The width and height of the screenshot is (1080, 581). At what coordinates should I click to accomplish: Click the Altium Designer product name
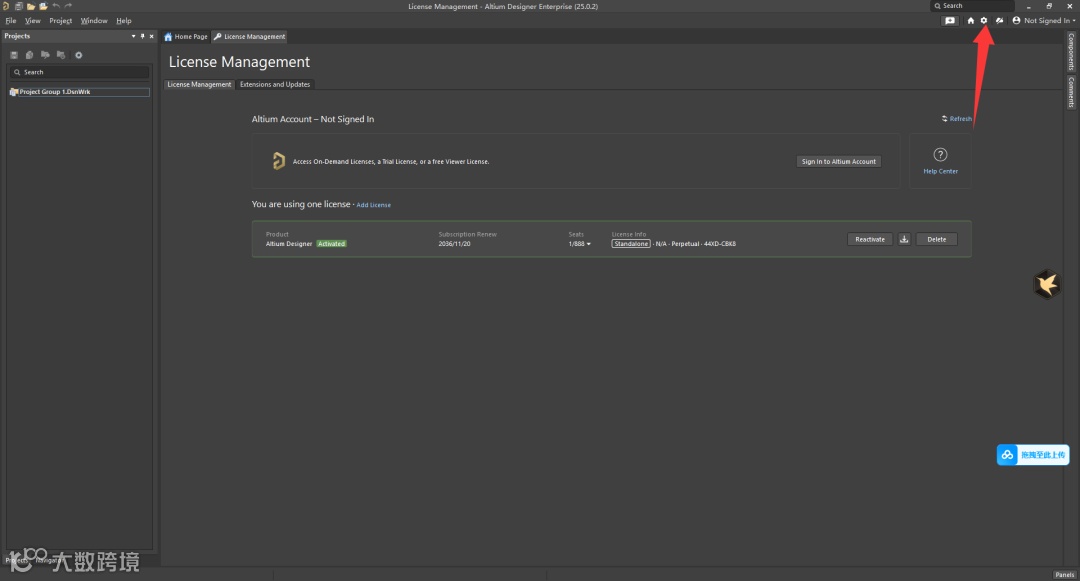(x=289, y=244)
